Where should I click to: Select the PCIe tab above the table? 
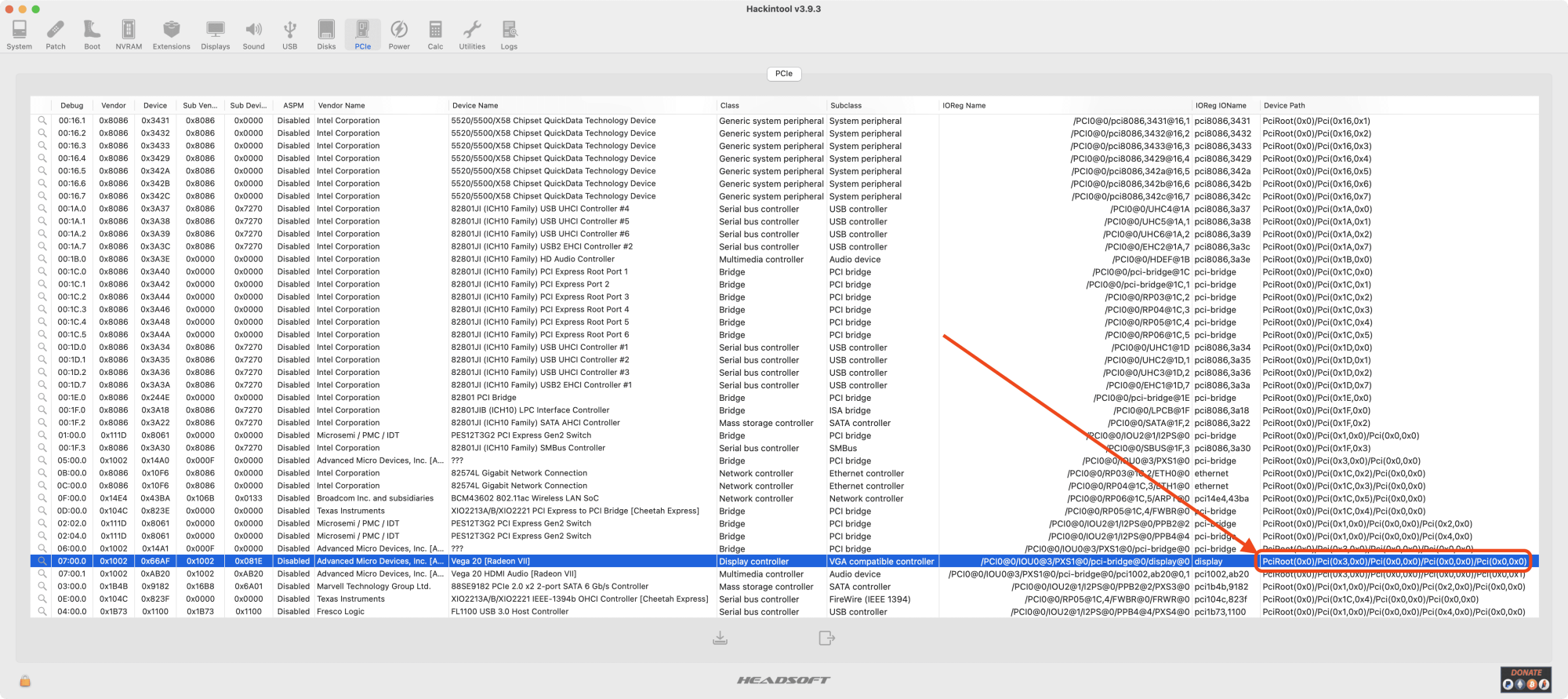(x=784, y=74)
